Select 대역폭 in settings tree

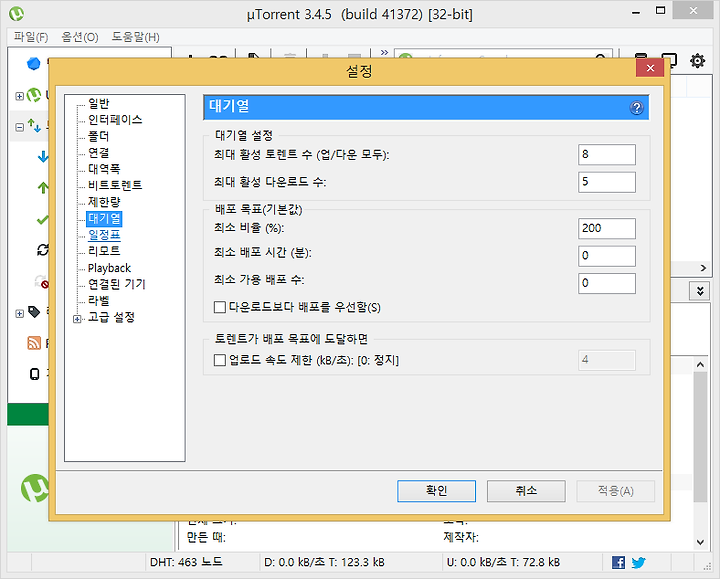pyautogui.click(x=104, y=169)
